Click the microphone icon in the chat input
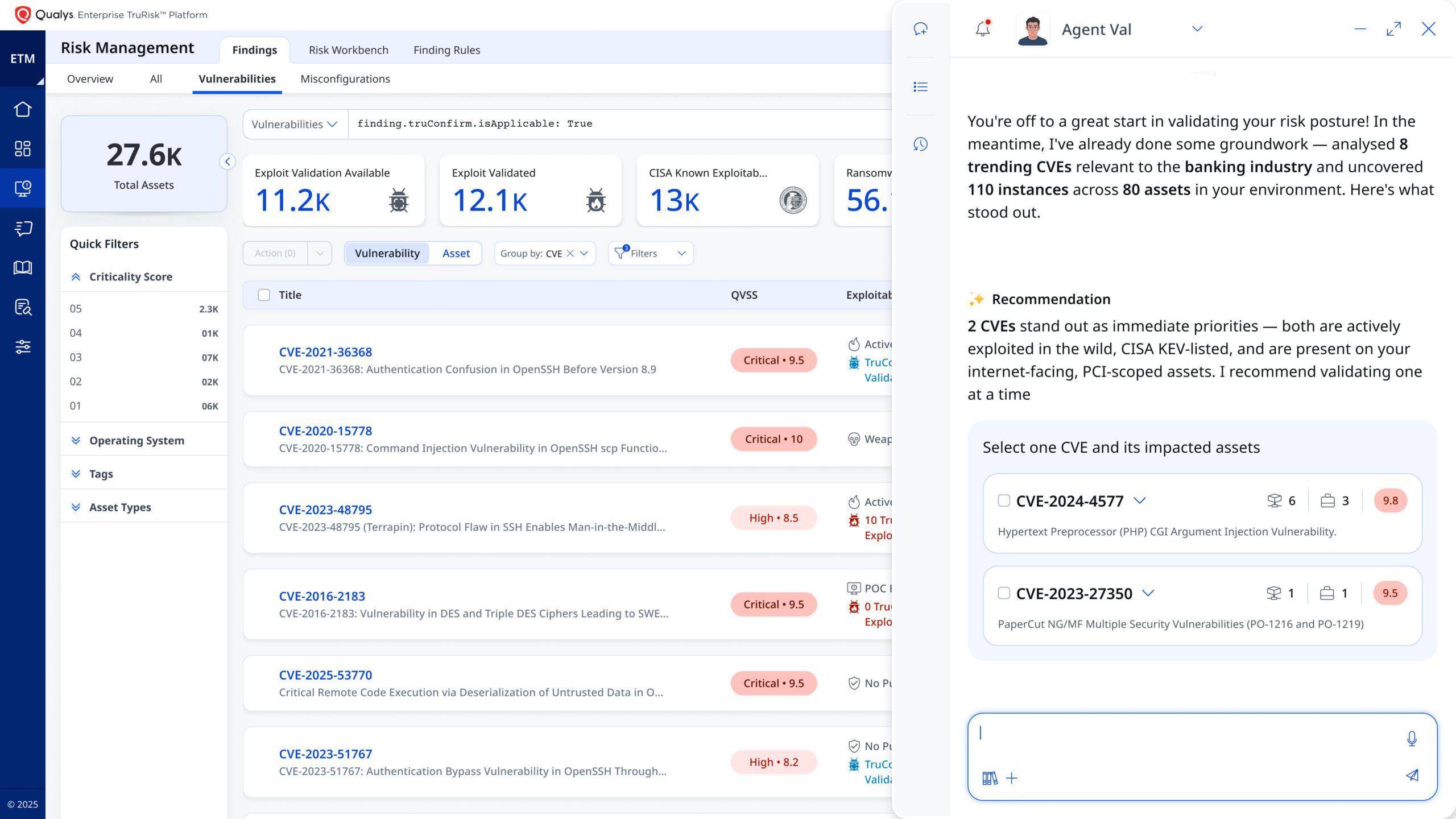The image size is (1456, 819). pyautogui.click(x=1412, y=738)
